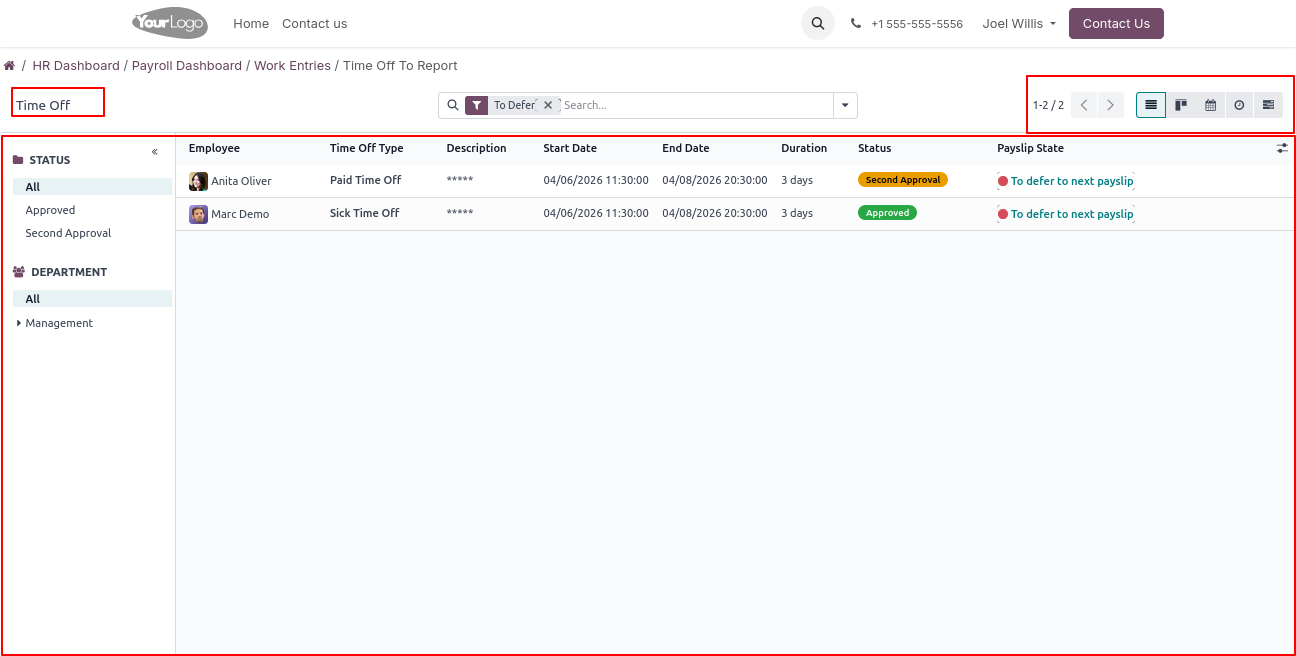
Task: Go to Payroll Dashboard breadcrumb
Action: click(x=187, y=66)
